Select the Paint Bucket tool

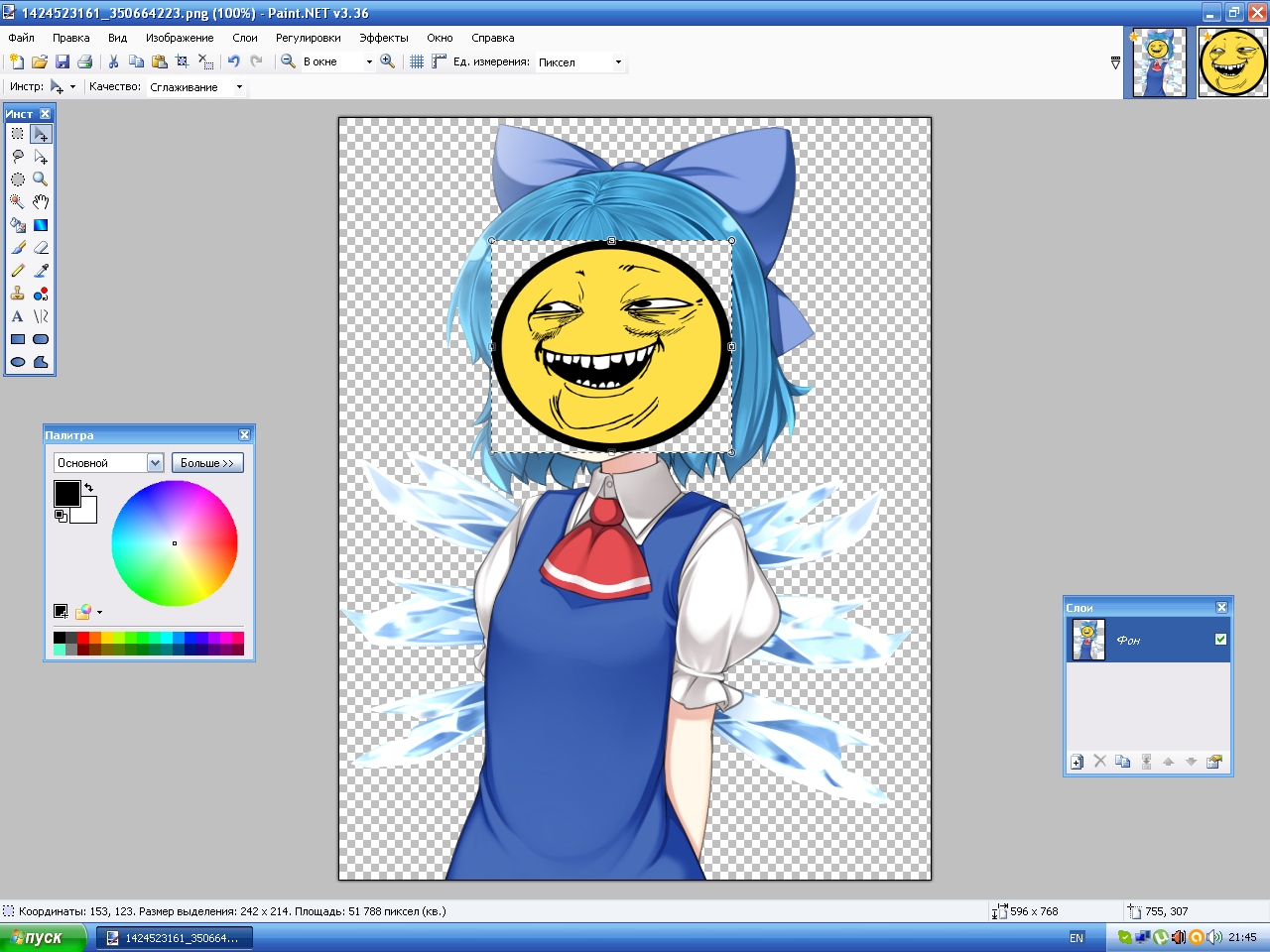click(x=18, y=225)
